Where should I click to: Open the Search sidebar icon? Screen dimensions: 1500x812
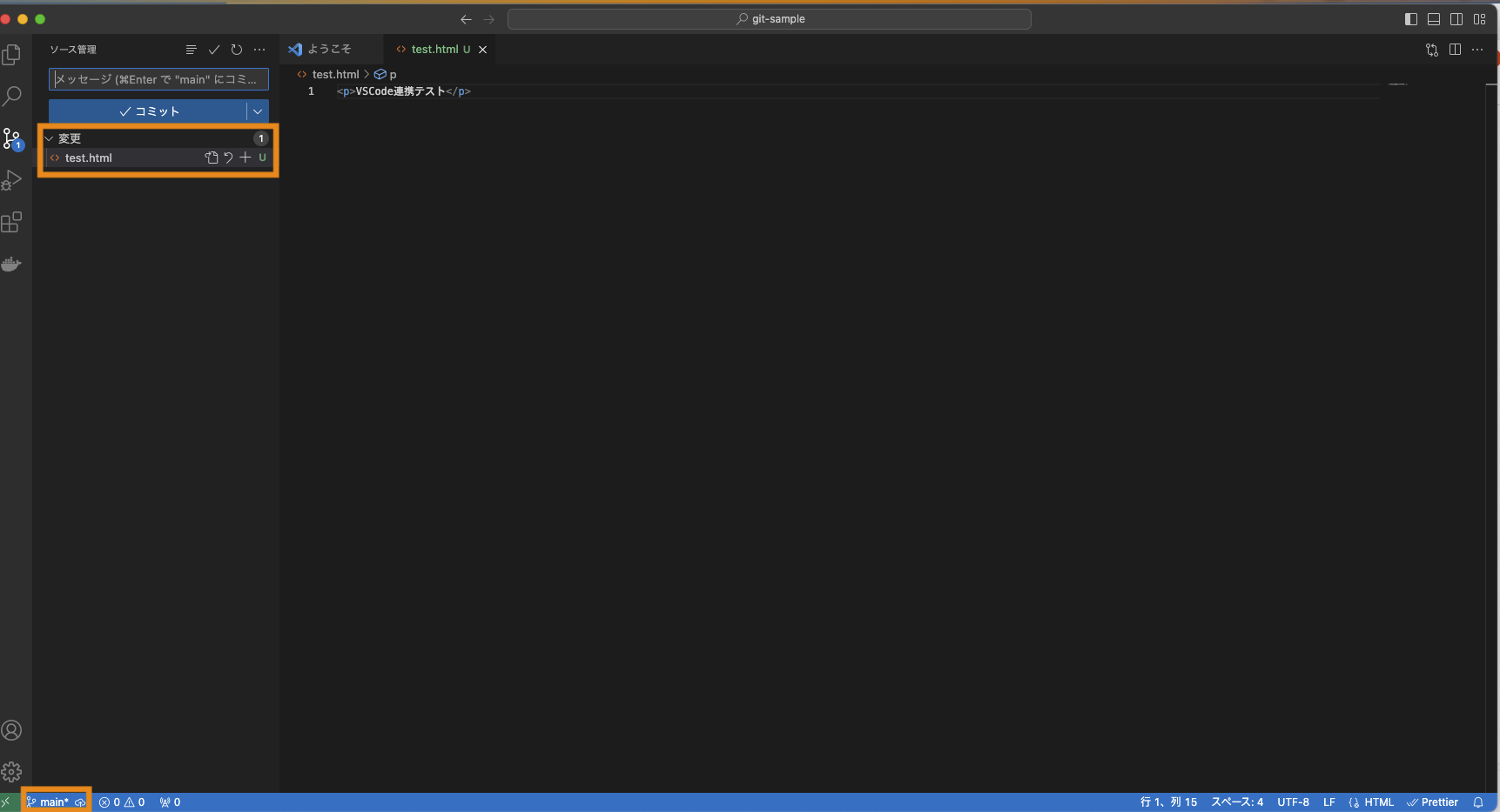(12, 96)
